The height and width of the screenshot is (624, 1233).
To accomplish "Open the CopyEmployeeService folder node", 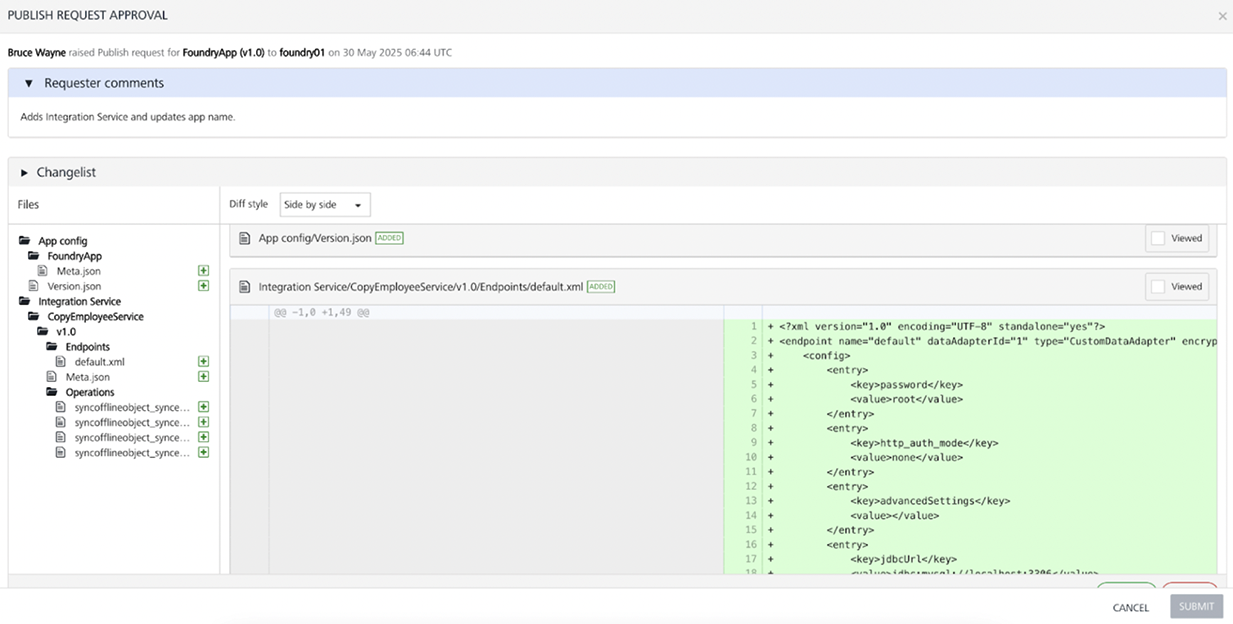I will (x=95, y=316).
